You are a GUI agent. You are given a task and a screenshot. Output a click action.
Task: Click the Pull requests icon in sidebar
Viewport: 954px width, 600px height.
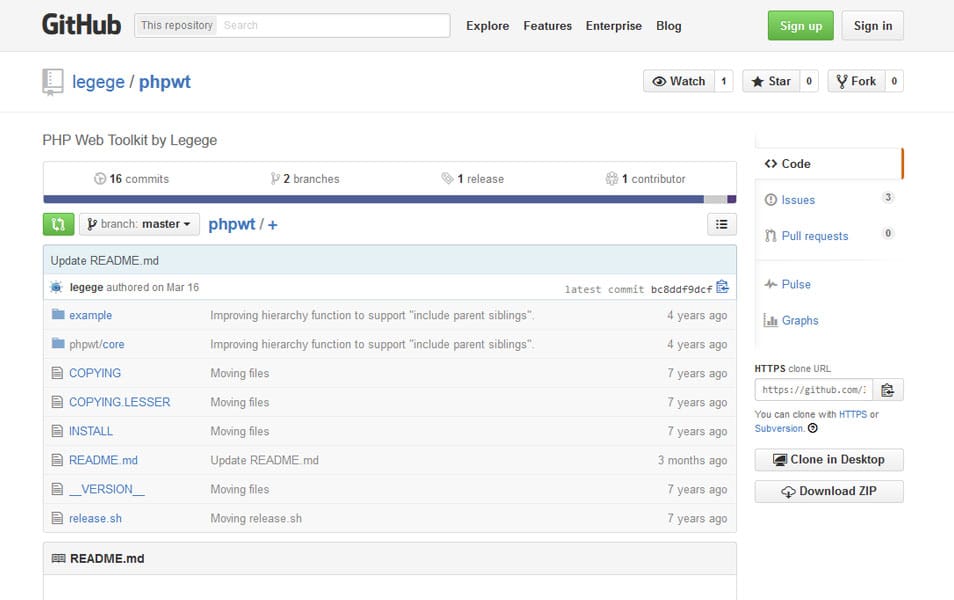point(771,235)
